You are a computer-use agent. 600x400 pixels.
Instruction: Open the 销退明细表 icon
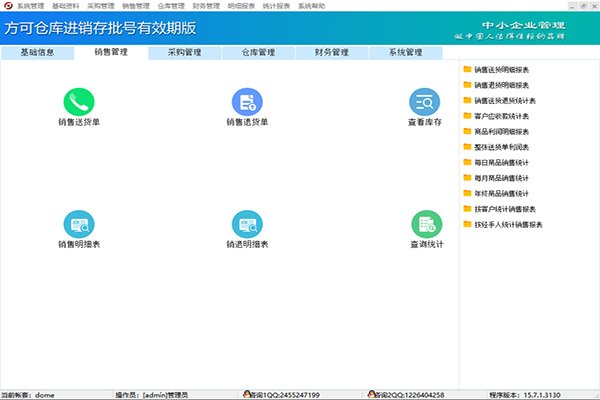247,224
